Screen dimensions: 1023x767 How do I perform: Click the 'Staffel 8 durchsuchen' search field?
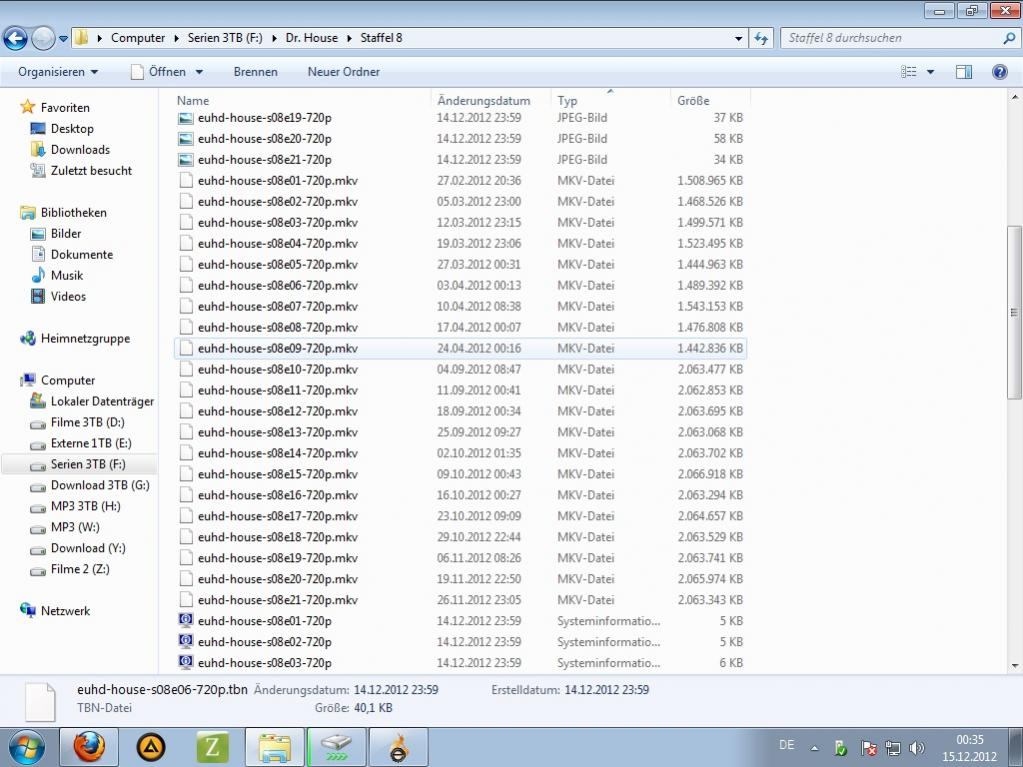click(x=891, y=38)
